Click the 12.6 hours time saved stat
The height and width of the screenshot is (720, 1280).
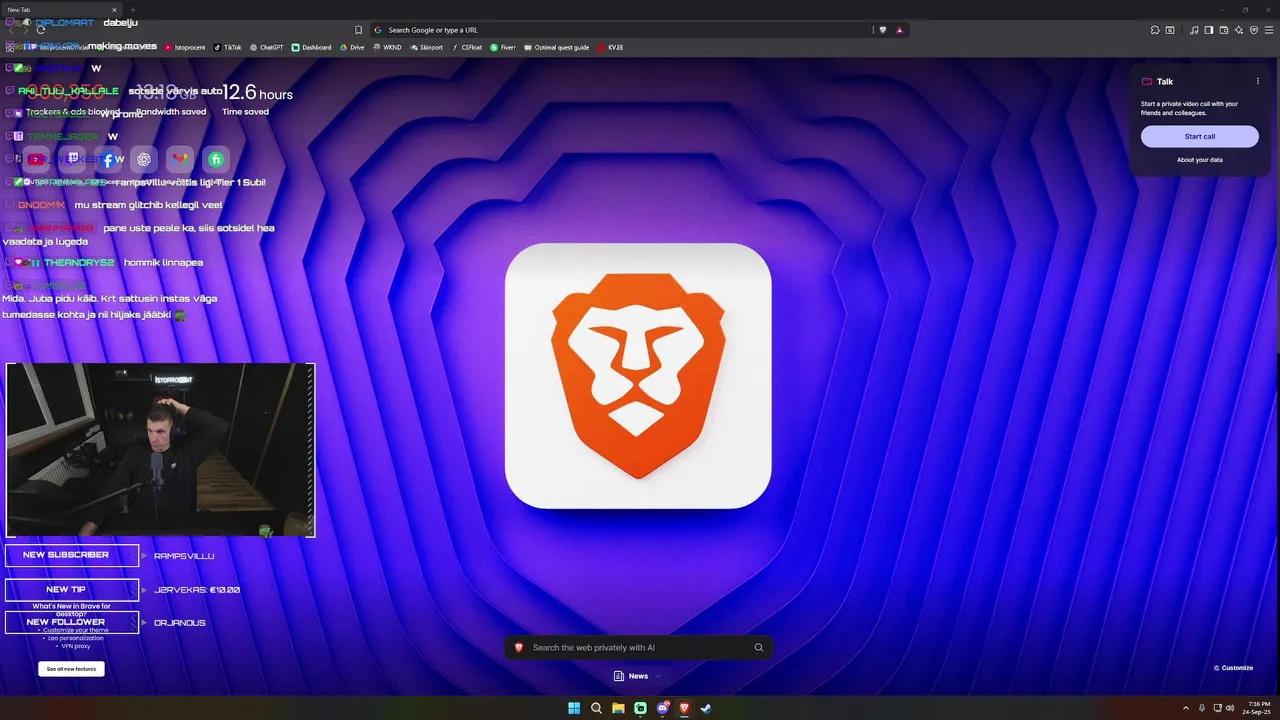pos(257,93)
